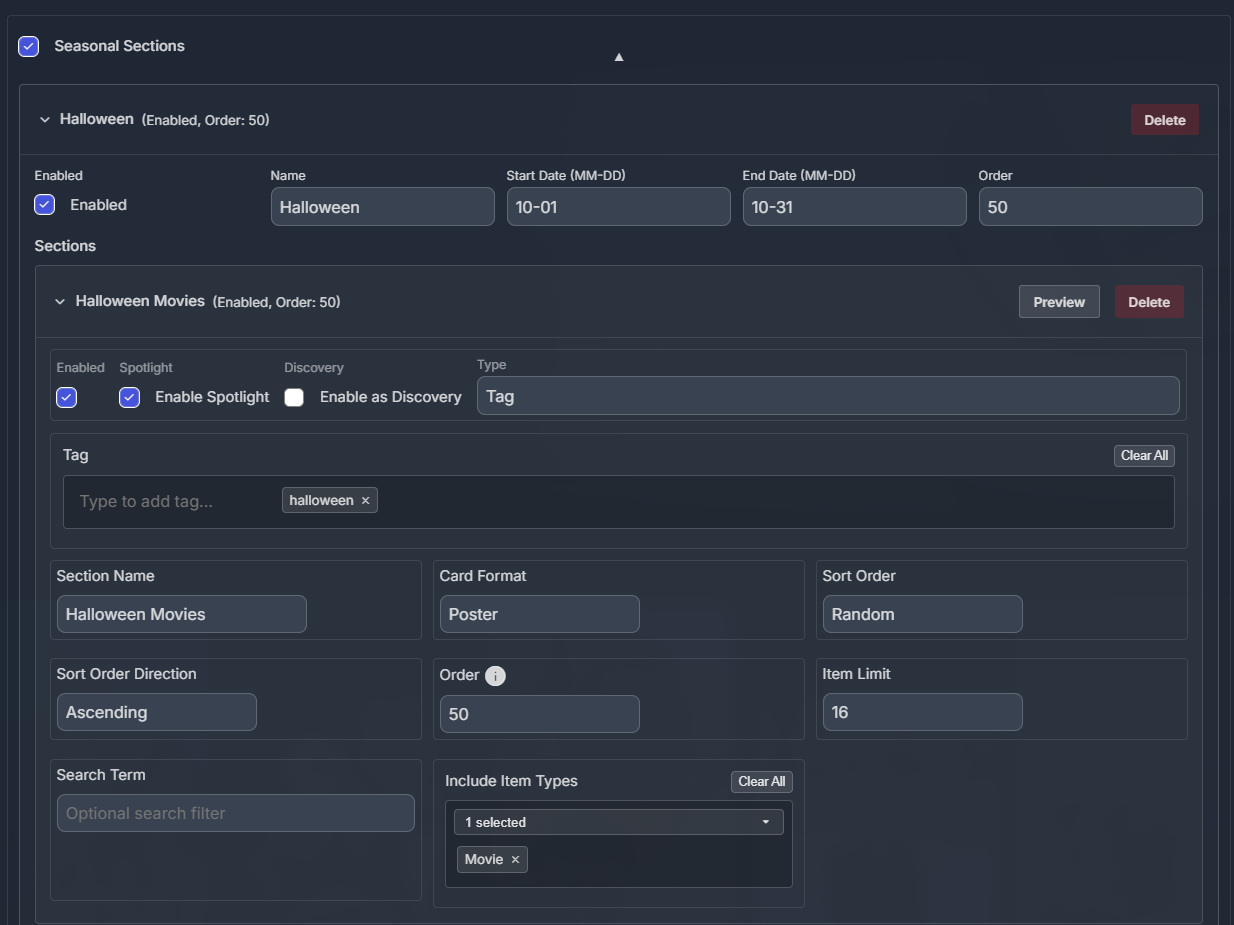Disable the Enable Spotlight checkbox

pyautogui.click(x=129, y=397)
